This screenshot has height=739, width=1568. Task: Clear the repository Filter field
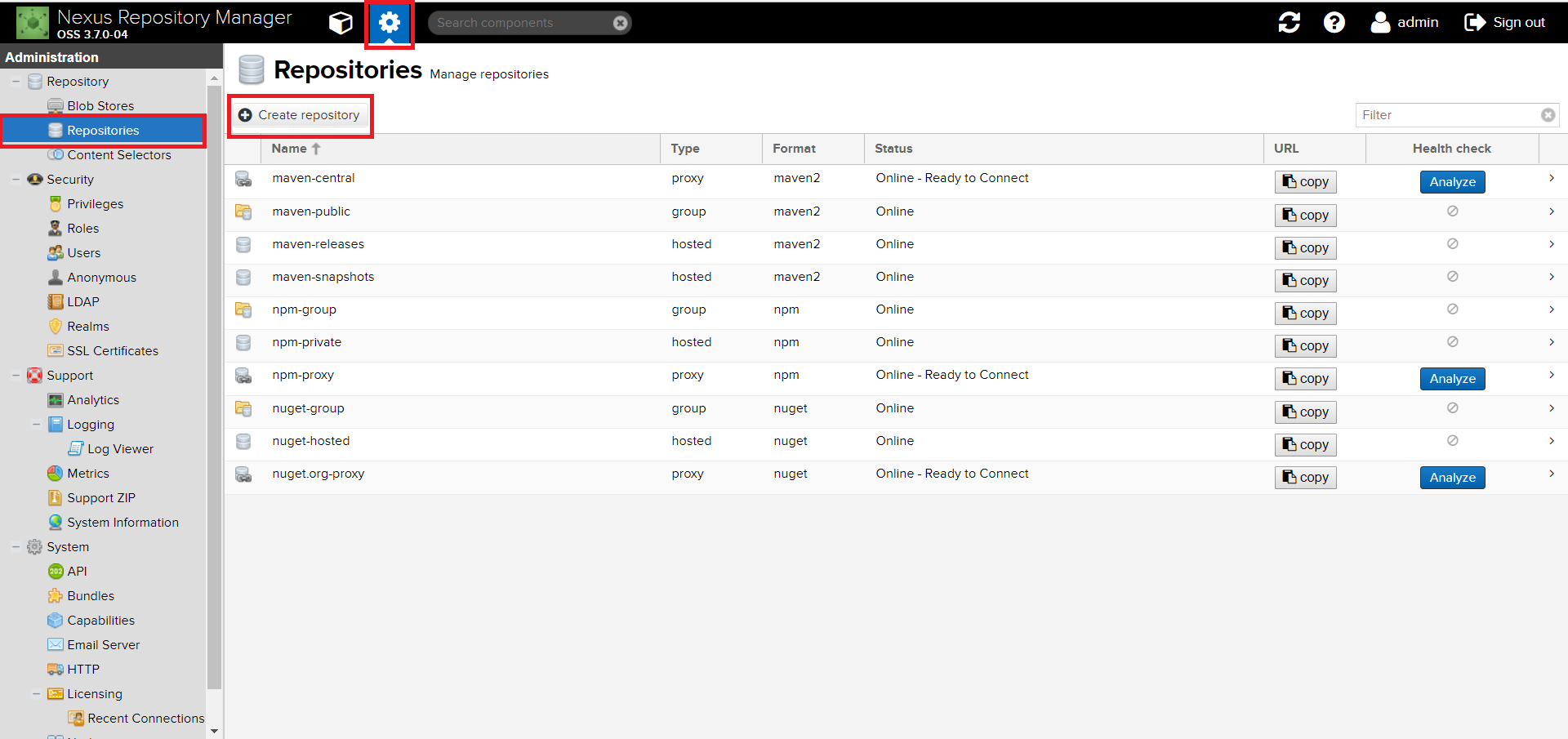(1548, 115)
